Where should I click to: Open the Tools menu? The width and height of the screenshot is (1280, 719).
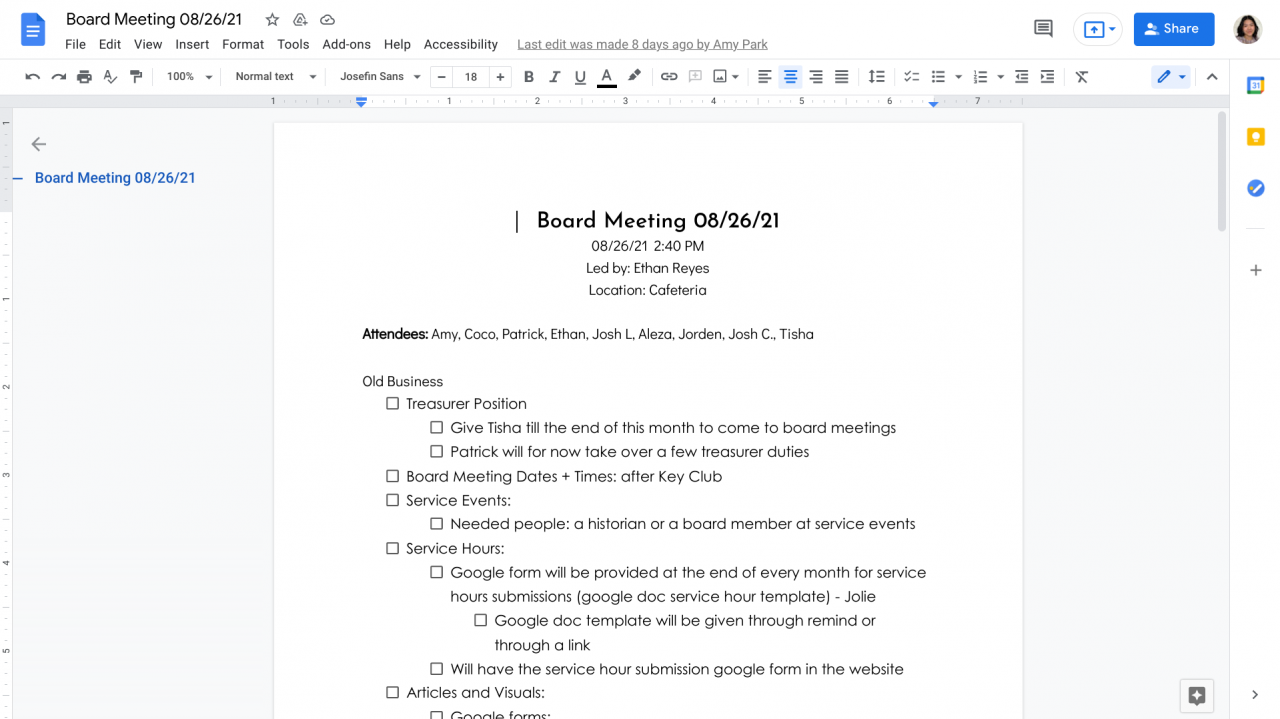tap(293, 44)
